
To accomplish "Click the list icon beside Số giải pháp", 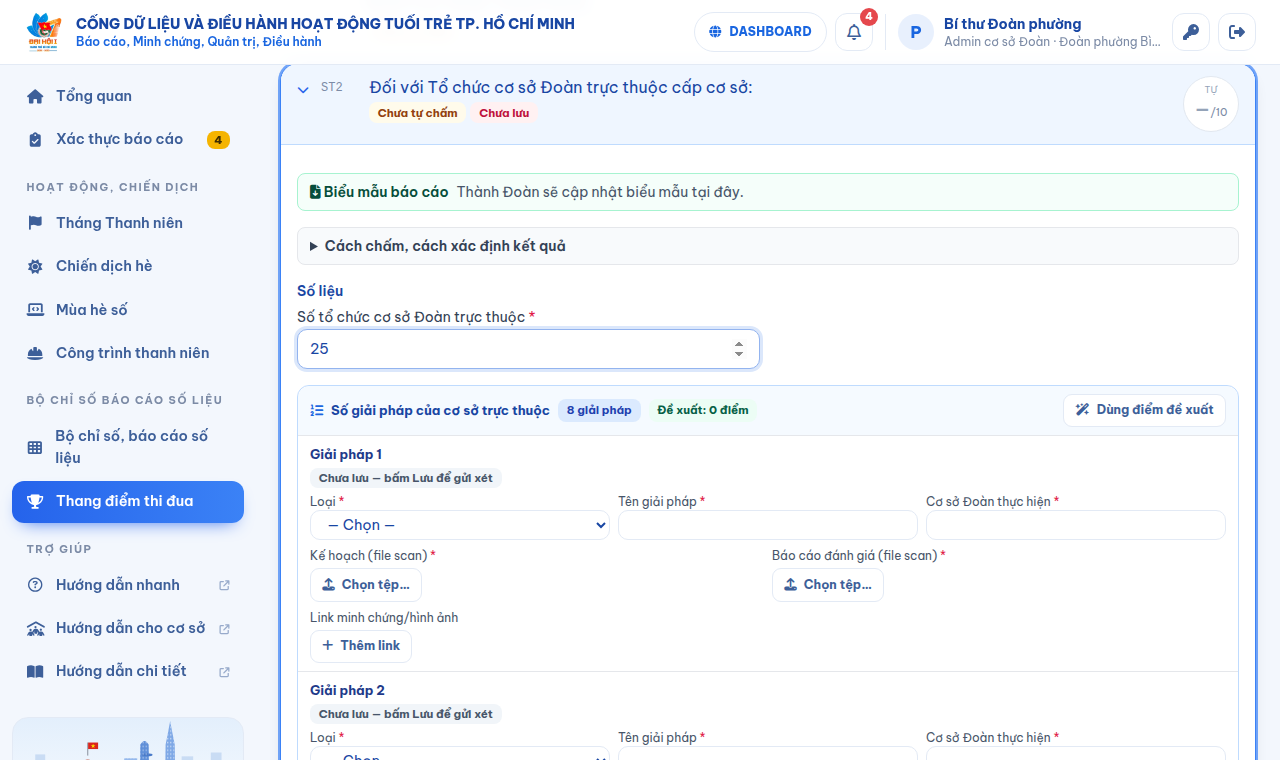I will coord(317,410).
